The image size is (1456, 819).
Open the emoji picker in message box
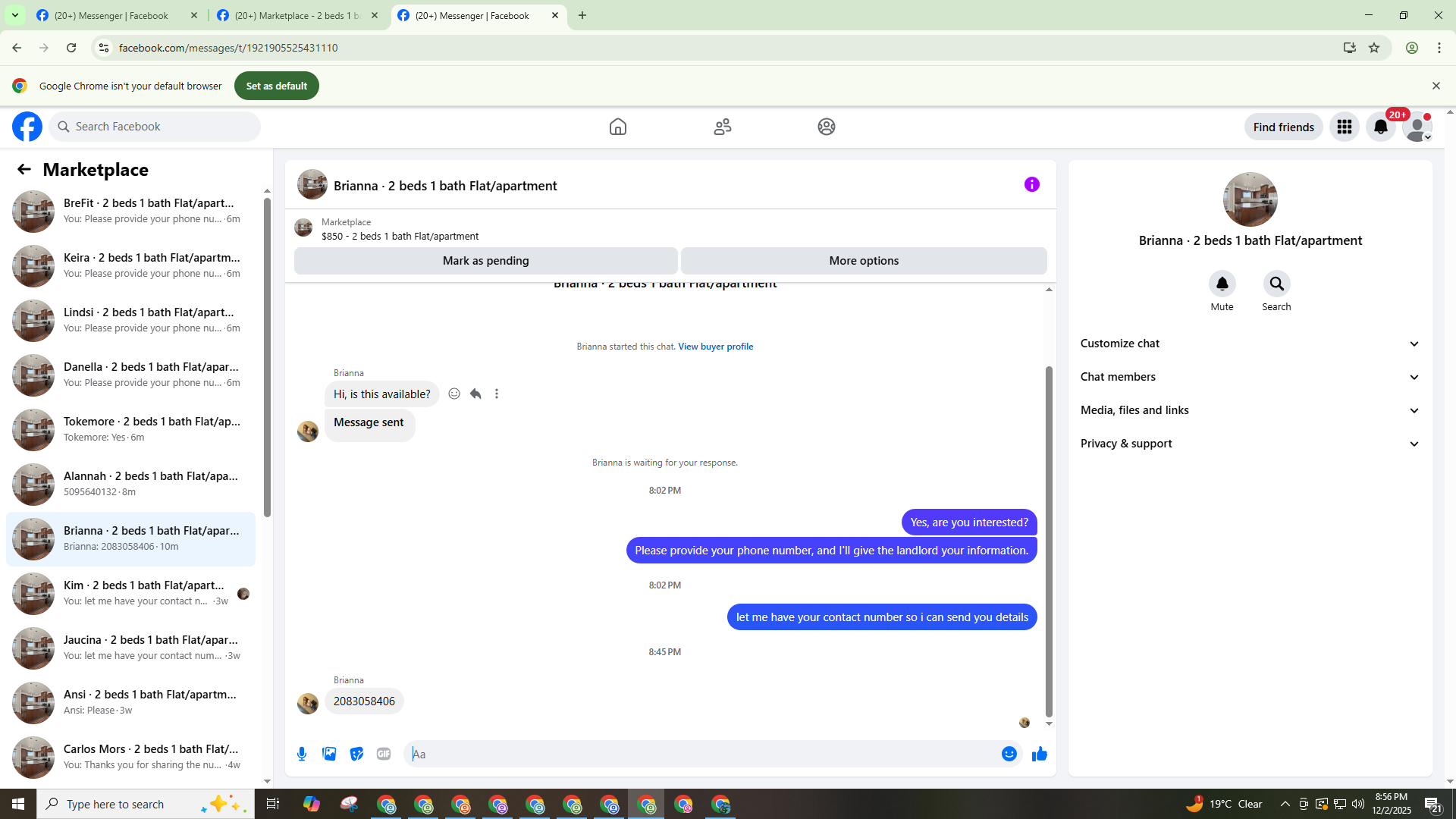tap(1009, 754)
